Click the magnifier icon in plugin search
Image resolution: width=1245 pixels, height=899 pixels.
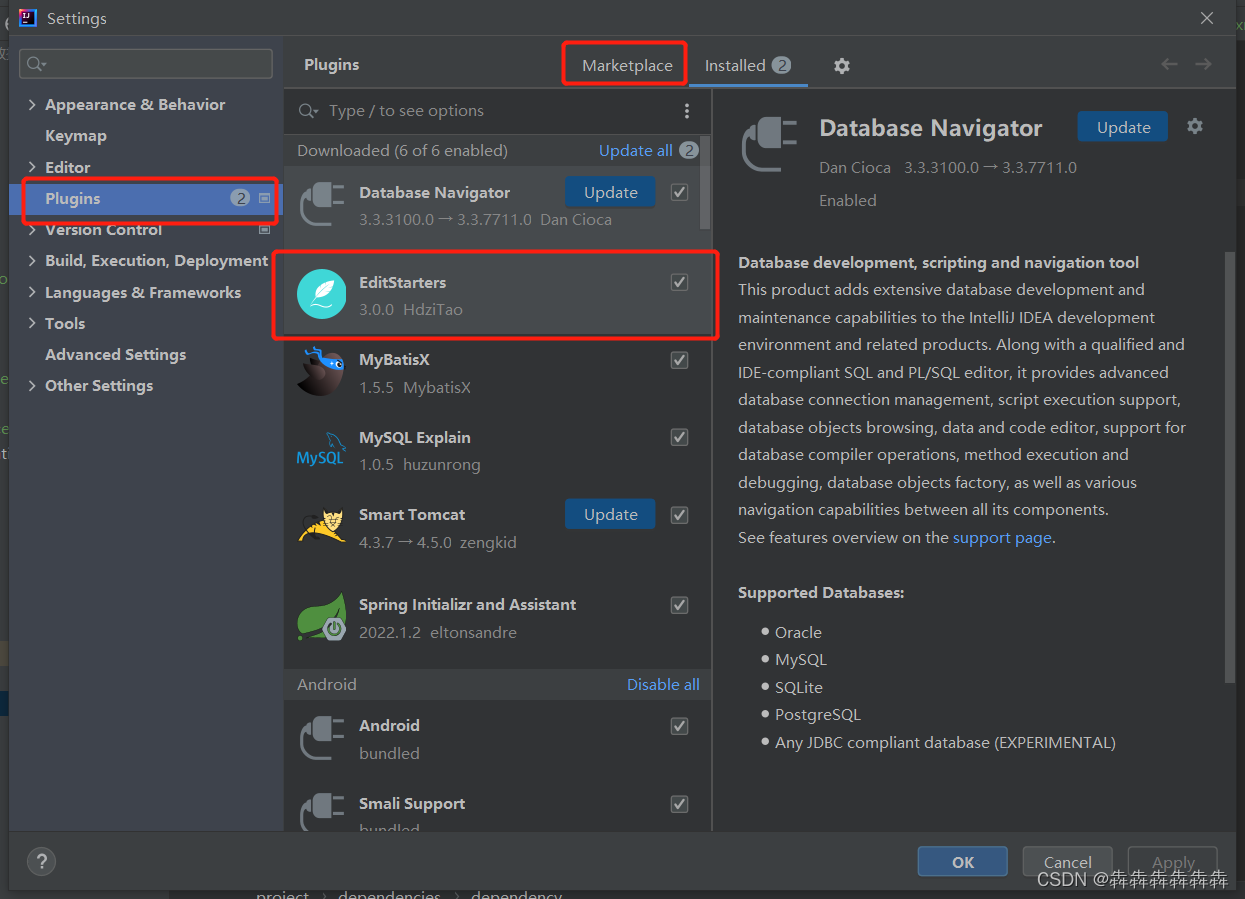309,111
